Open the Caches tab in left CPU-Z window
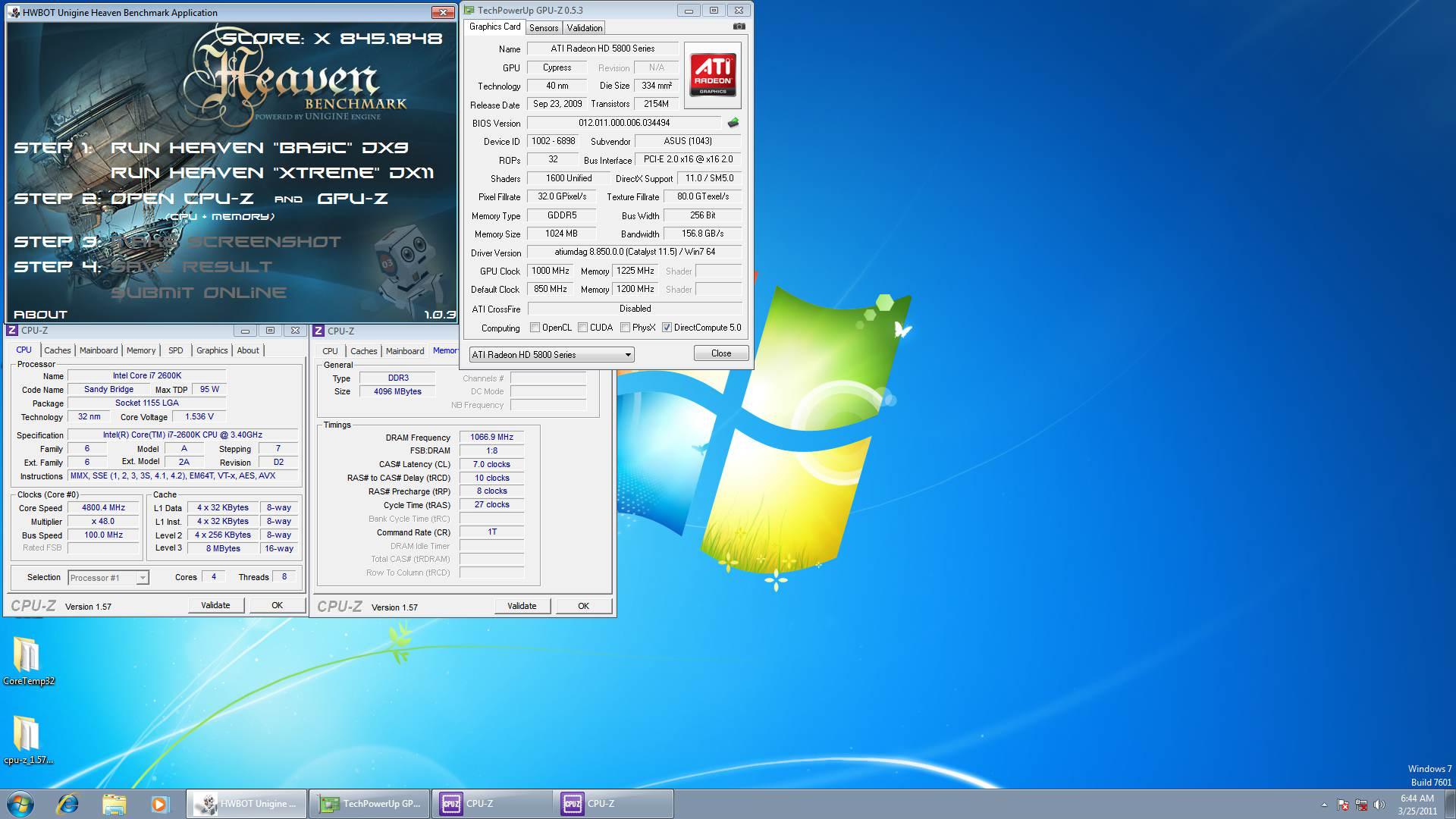Image resolution: width=1456 pixels, height=819 pixels. 57,350
